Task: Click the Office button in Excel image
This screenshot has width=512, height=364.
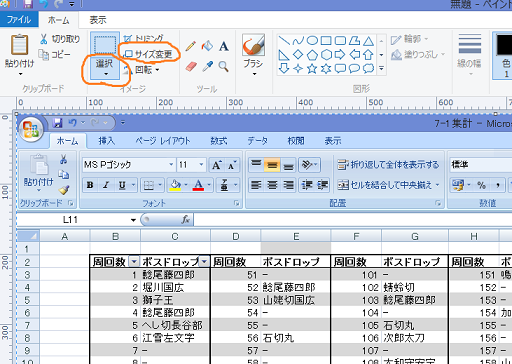Action: [x=31, y=130]
